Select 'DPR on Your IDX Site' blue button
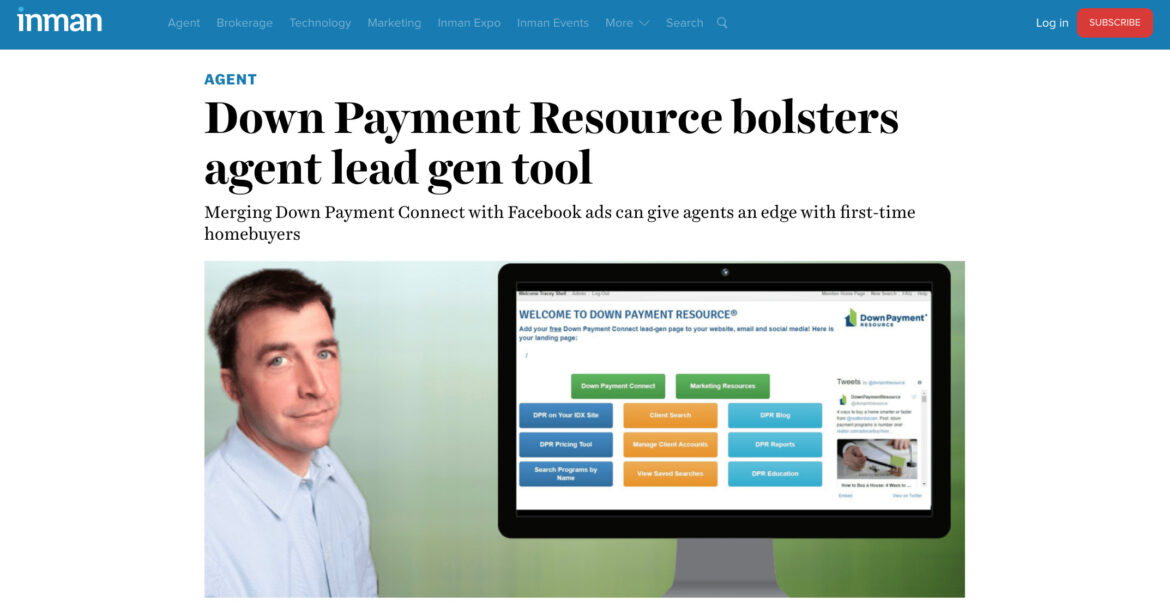This screenshot has width=1170, height=608. coord(566,416)
